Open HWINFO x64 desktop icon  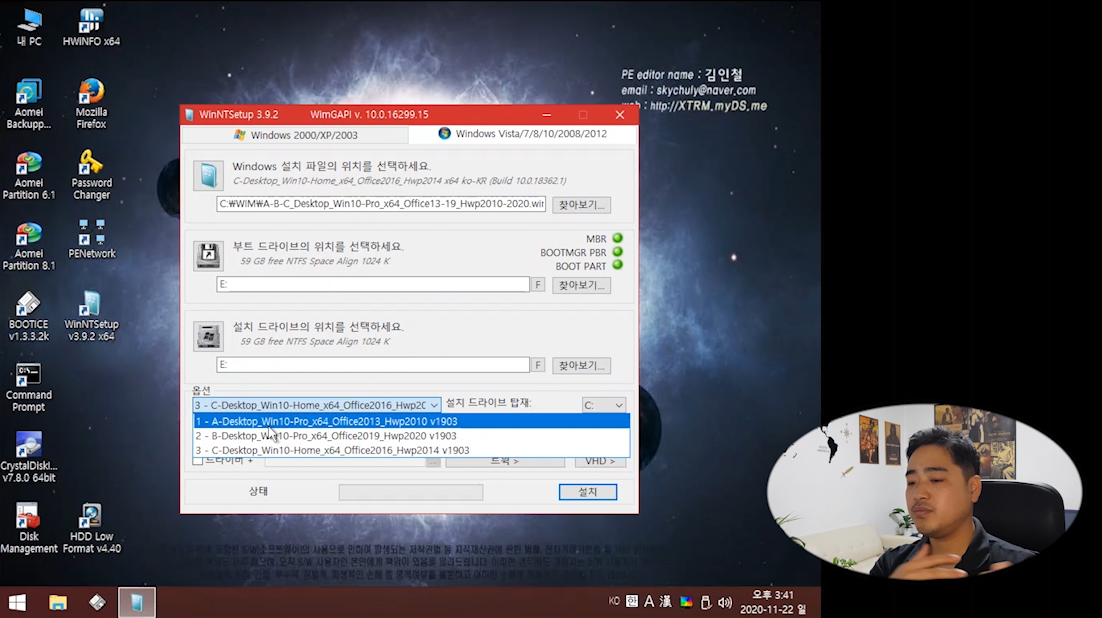(91, 27)
